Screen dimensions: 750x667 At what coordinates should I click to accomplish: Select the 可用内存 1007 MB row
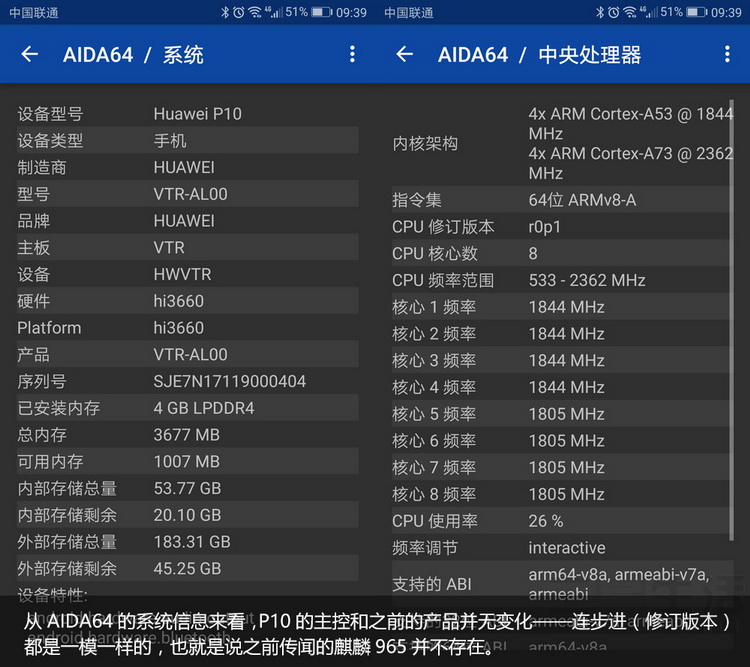point(188,462)
